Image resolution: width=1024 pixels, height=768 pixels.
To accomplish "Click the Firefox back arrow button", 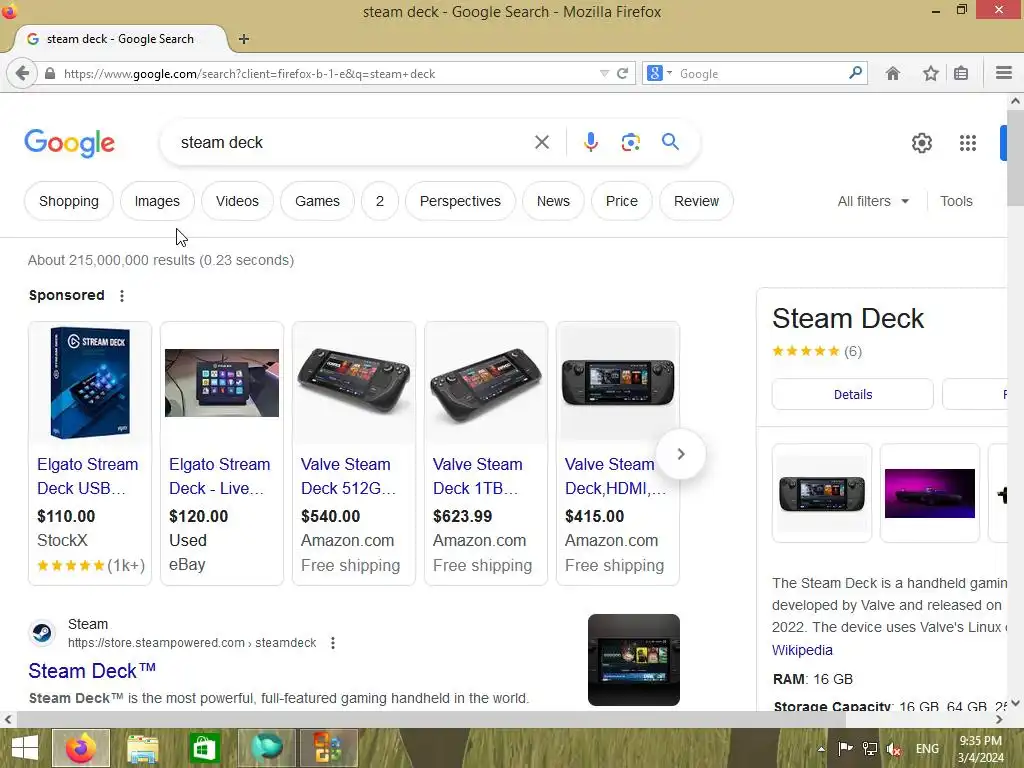I will (22, 73).
